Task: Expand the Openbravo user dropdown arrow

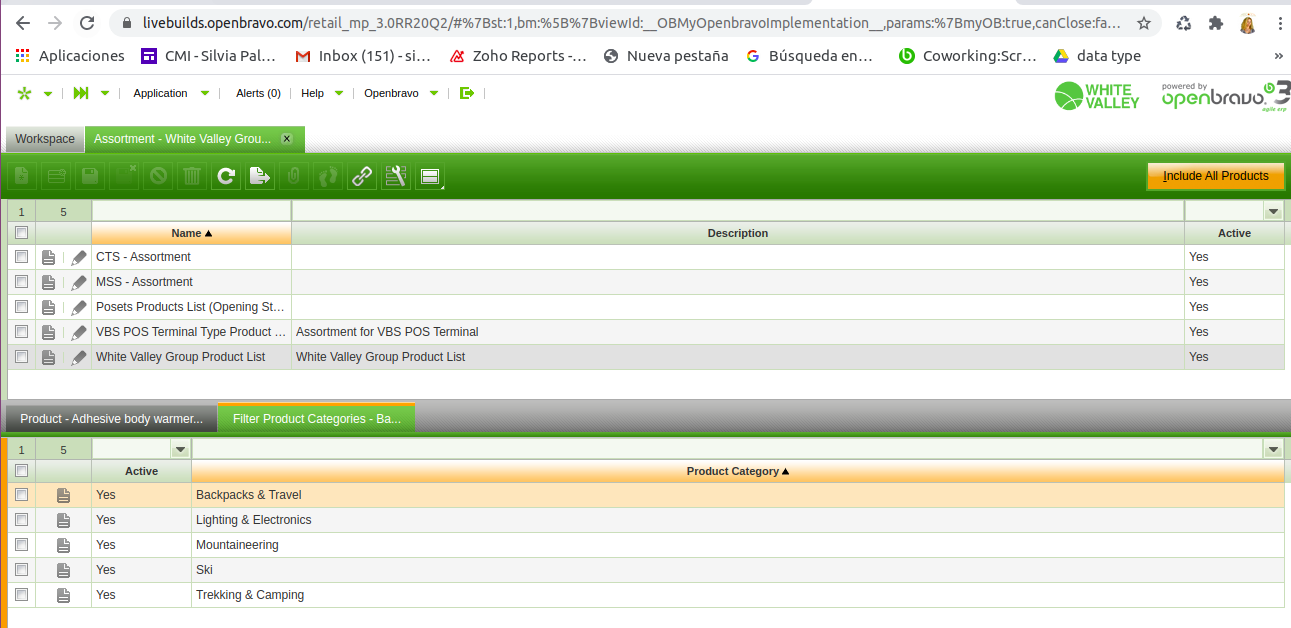Action: click(434, 93)
